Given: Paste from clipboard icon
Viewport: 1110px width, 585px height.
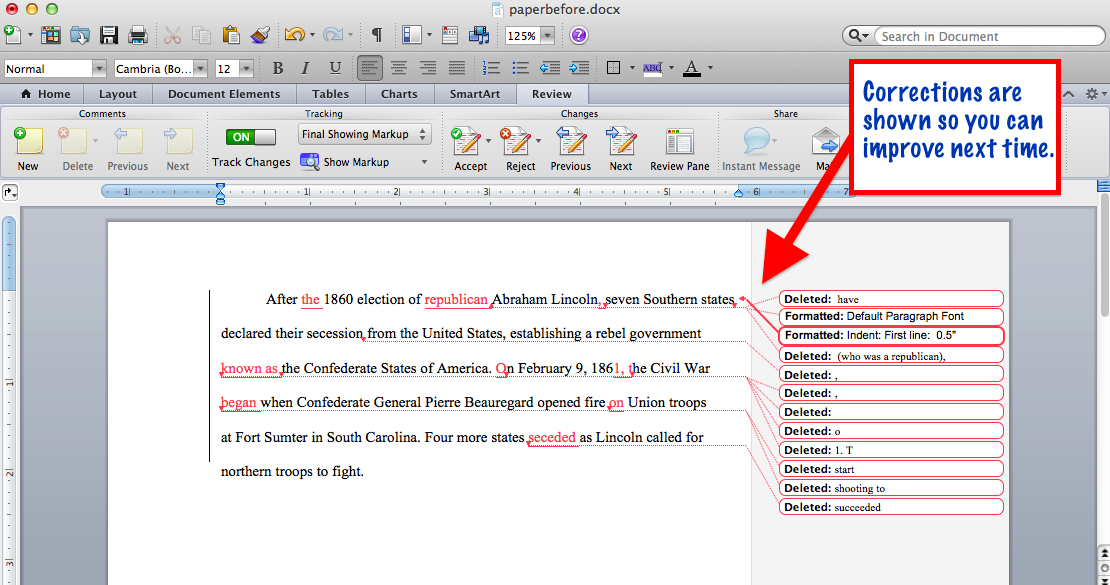Looking at the screenshot, I should tap(230, 35).
